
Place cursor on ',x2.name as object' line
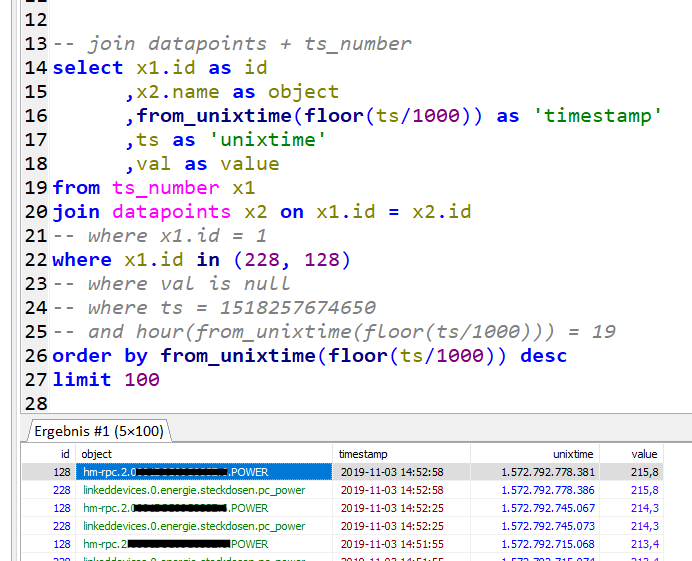(x=232, y=92)
